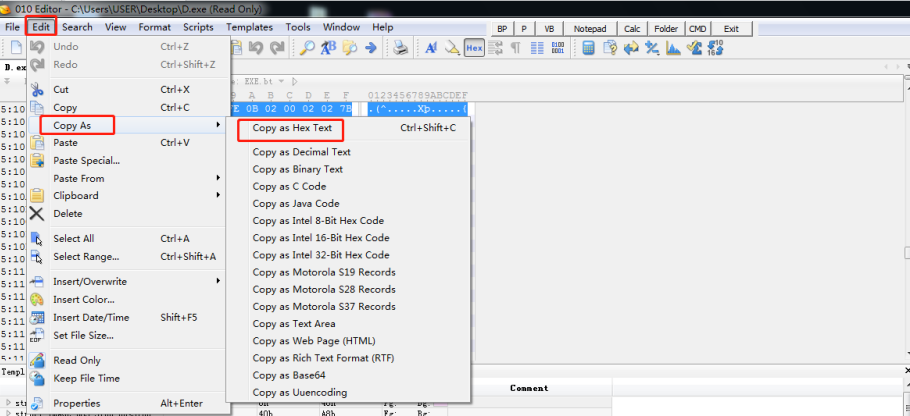Click the Folder button

(666, 29)
